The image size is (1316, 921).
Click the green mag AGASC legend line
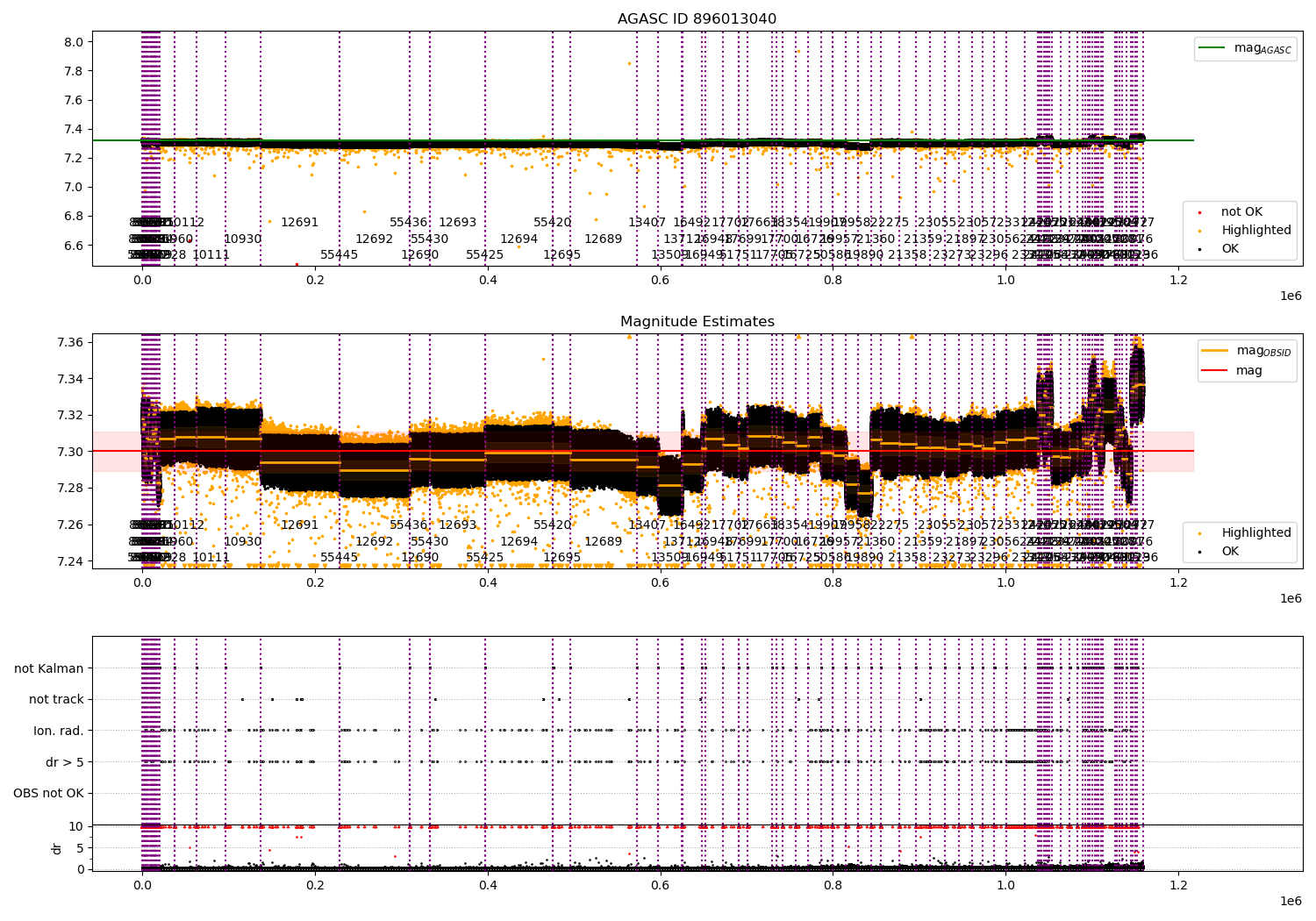click(x=1213, y=48)
